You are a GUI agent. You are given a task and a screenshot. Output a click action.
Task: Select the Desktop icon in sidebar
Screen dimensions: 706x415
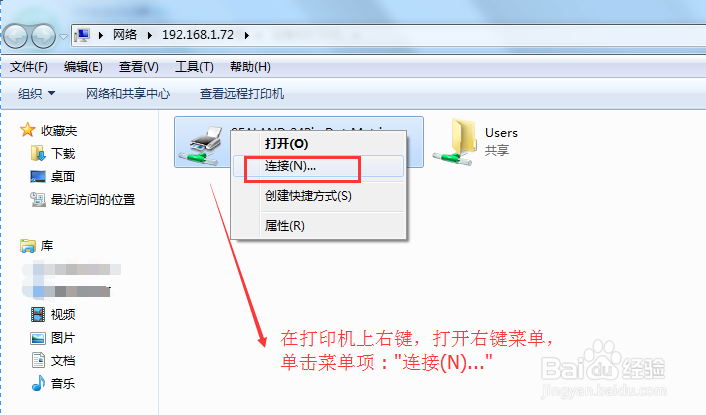pyautogui.click(x=38, y=176)
